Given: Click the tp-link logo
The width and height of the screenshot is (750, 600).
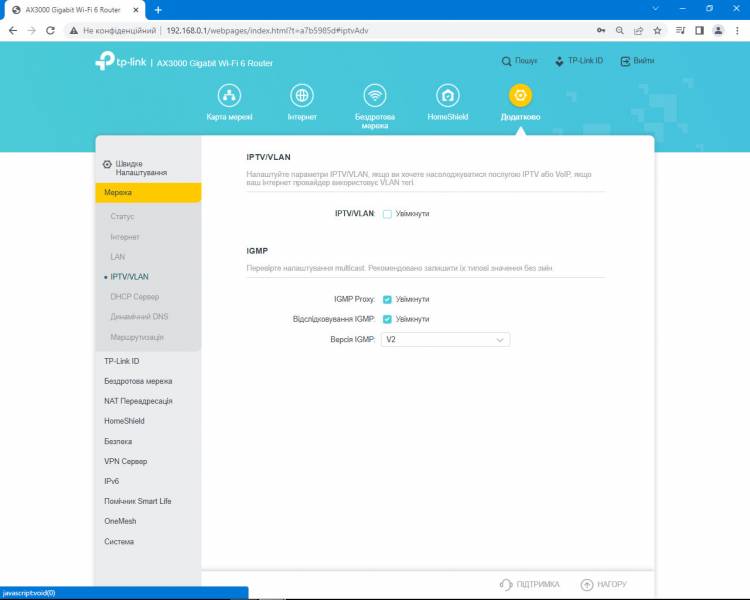Looking at the screenshot, I should 121,61.
